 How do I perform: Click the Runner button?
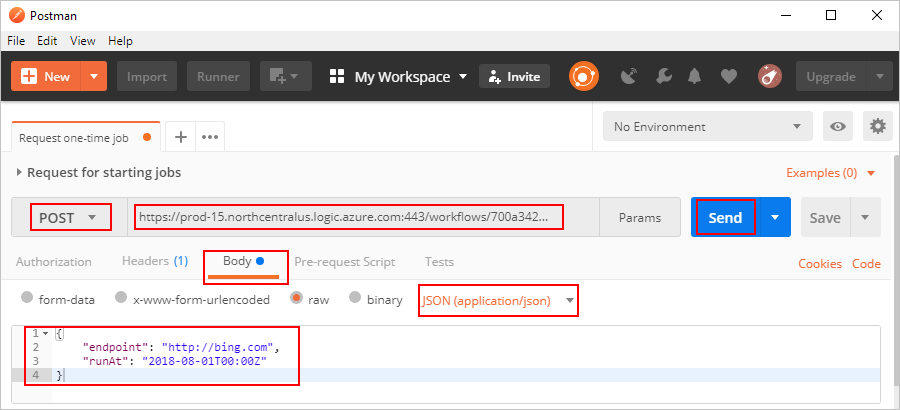[x=218, y=76]
